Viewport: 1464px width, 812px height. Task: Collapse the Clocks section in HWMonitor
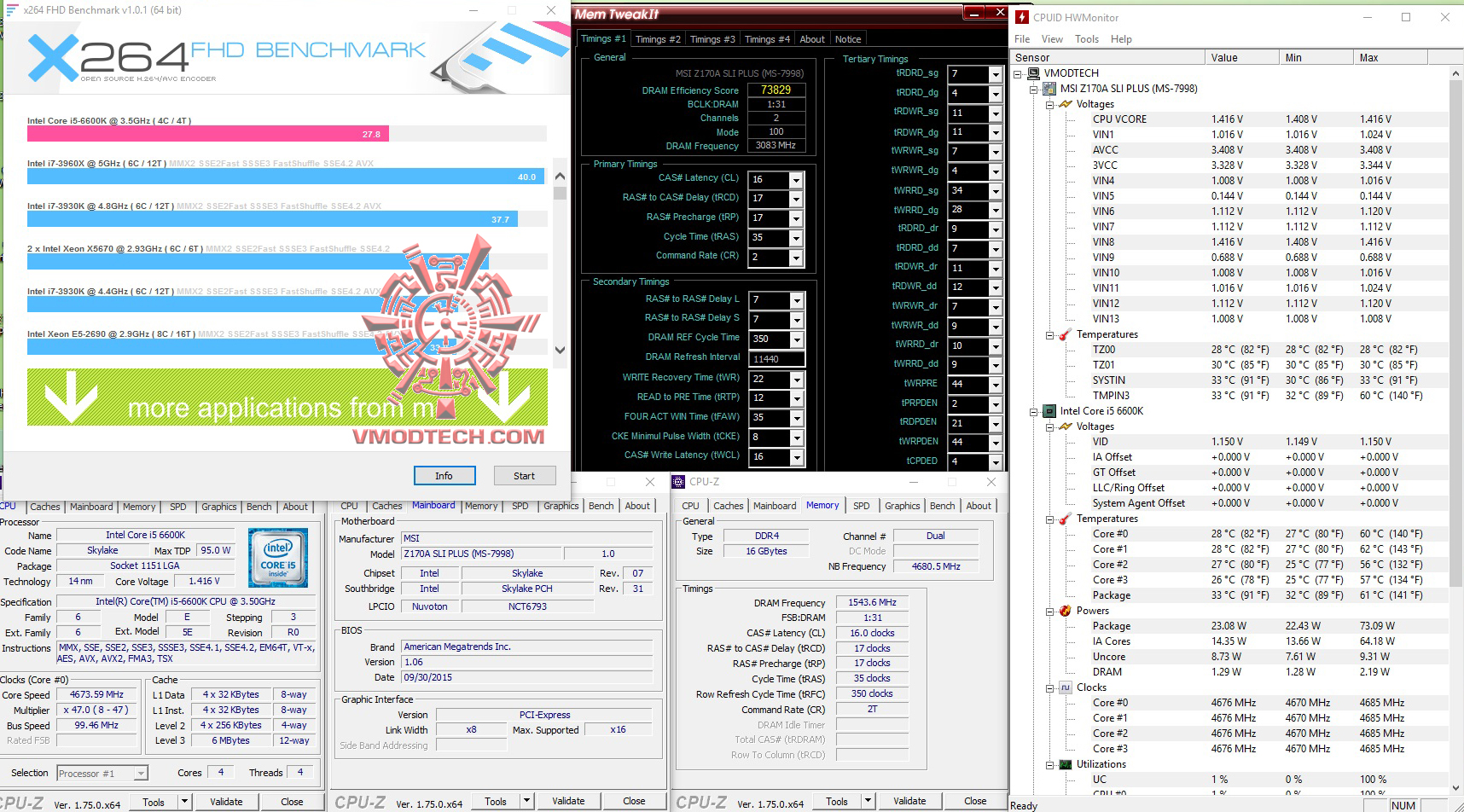click(x=1049, y=687)
